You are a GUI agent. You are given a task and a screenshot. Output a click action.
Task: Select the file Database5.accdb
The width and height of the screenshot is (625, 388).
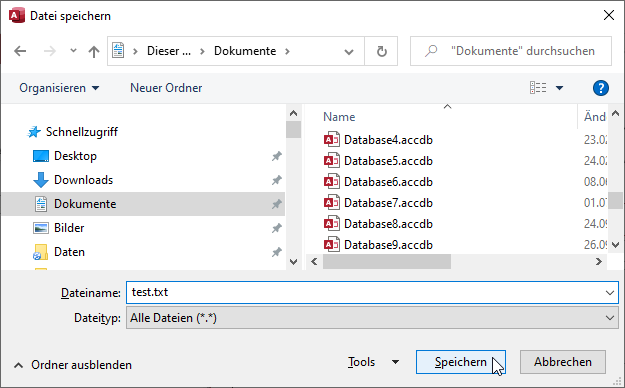pos(388,161)
